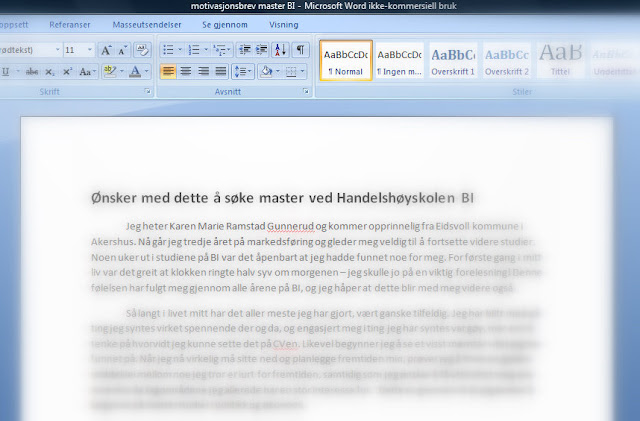Viewport: 640px width, 421px height.
Task: Open the Sideoppsett ribbon tab
Action: pos(14,25)
